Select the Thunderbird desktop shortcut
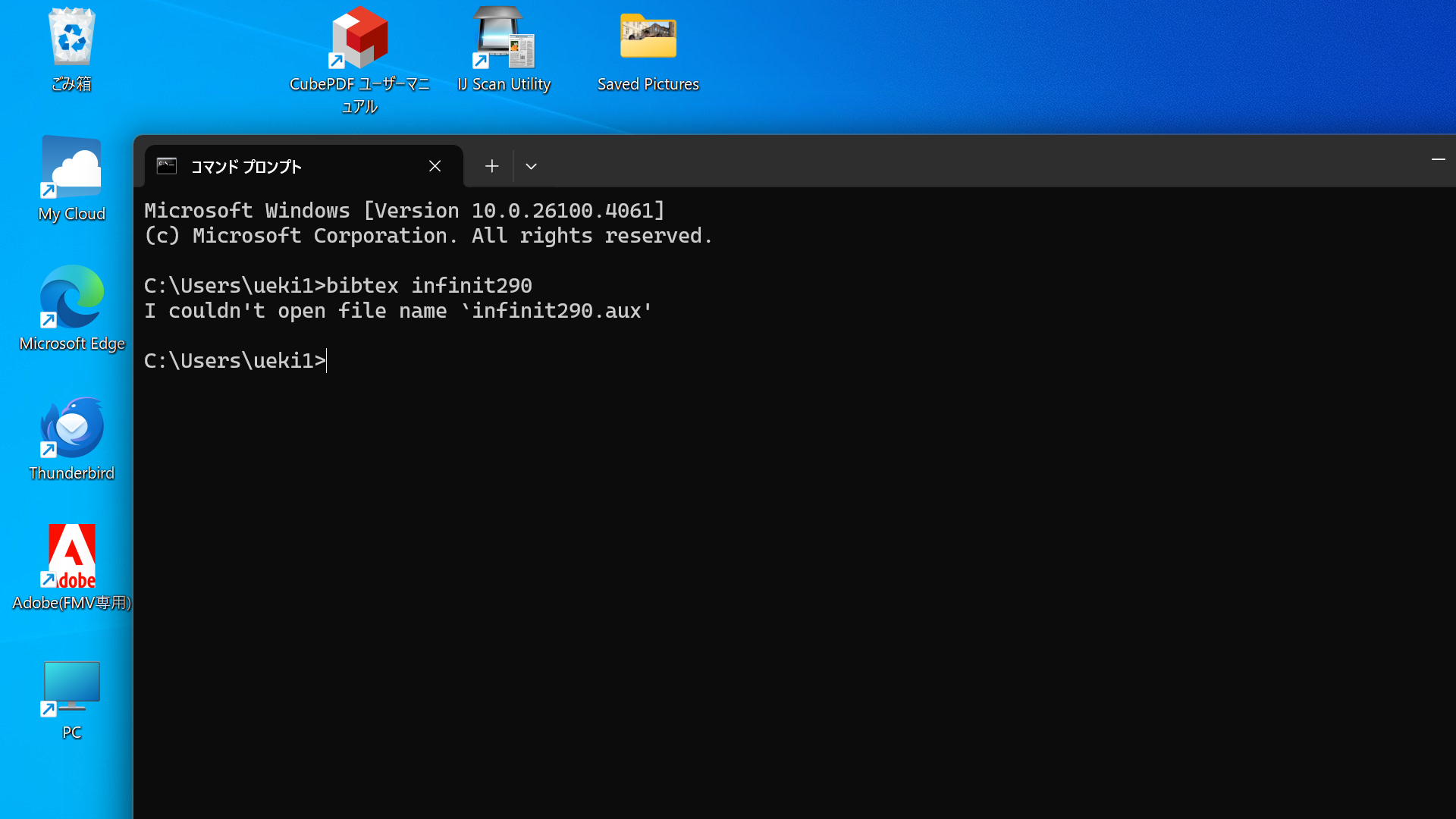Viewport: 1456px width, 819px height. [x=71, y=439]
